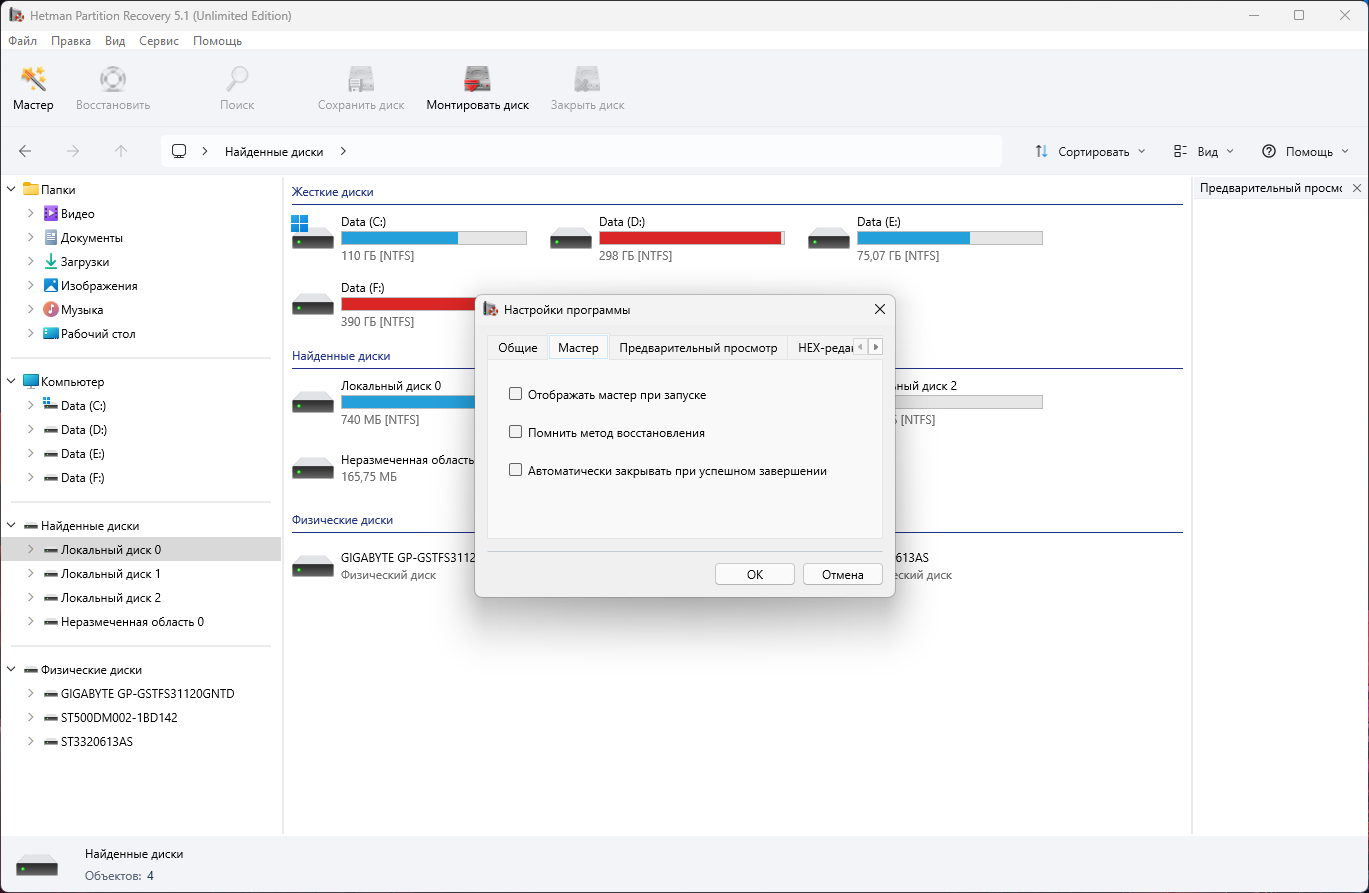Open Помощь dropdown in navigation bar
Screen dimensions: 1369x893
click(x=1305, y=151)
